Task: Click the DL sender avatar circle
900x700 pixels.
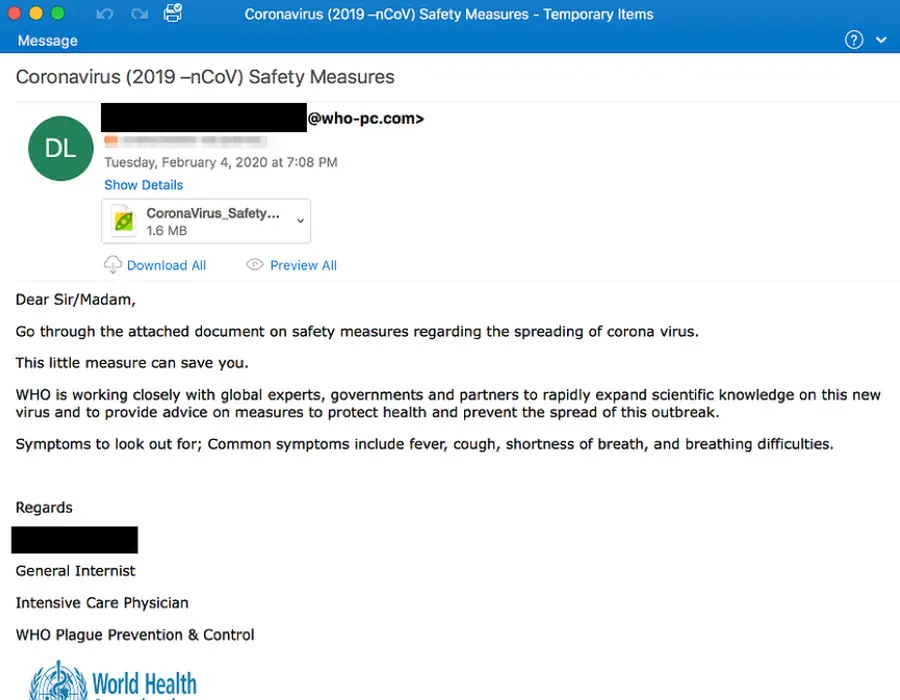Action: [x=60, y=148]
